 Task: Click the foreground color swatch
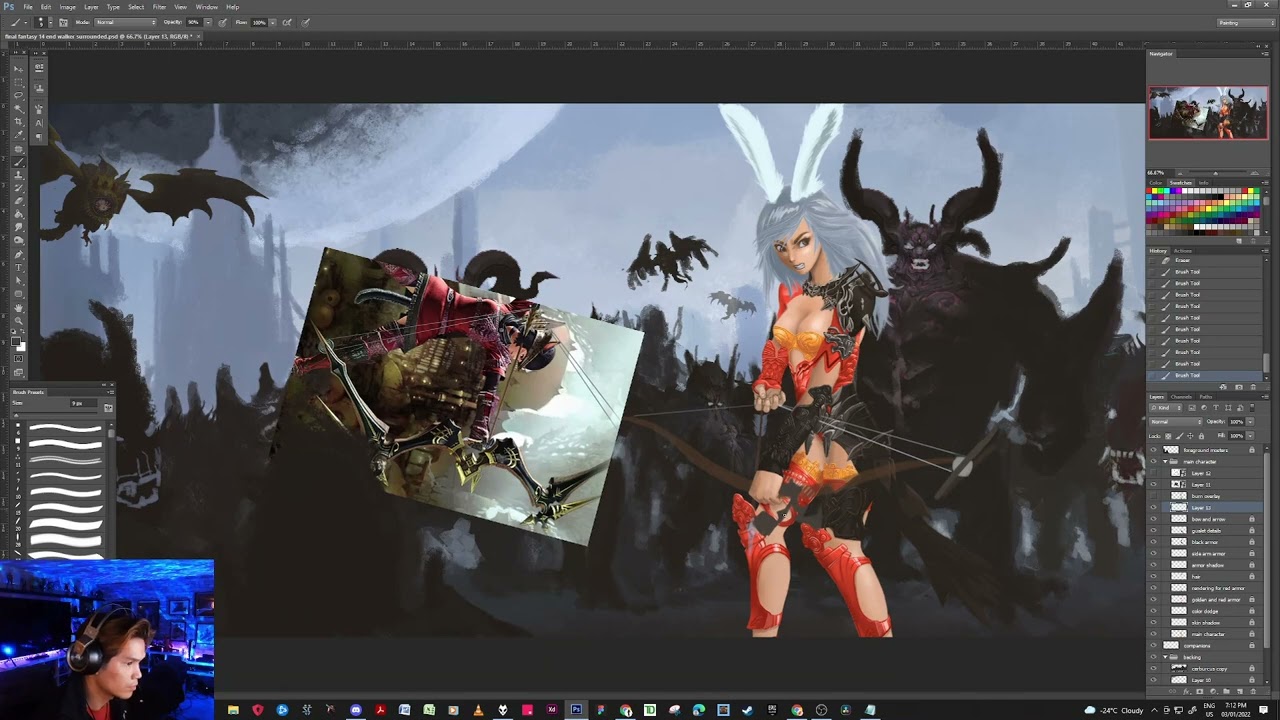(16, 341)
